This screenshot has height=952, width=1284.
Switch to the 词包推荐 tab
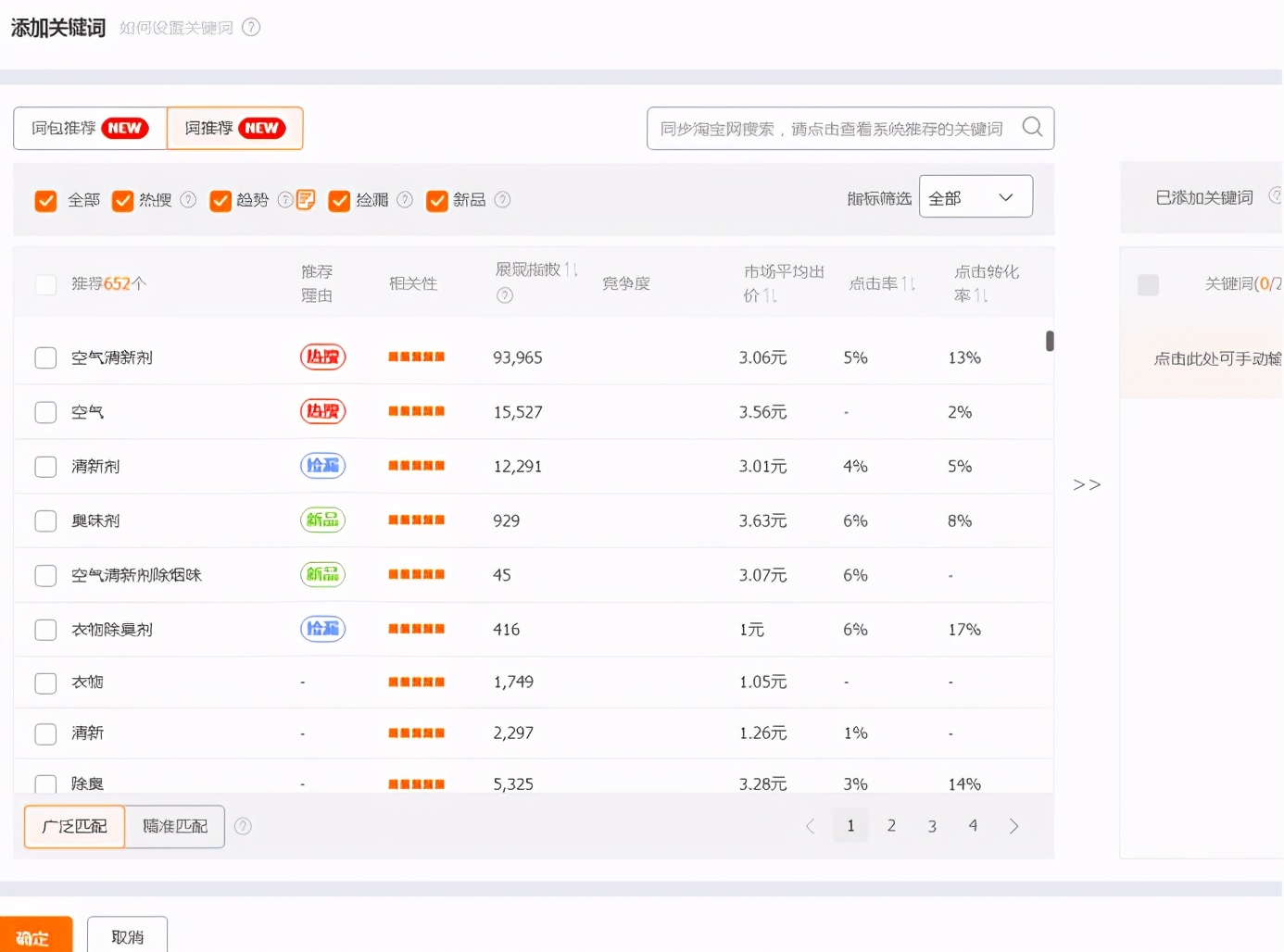point(89,128)
